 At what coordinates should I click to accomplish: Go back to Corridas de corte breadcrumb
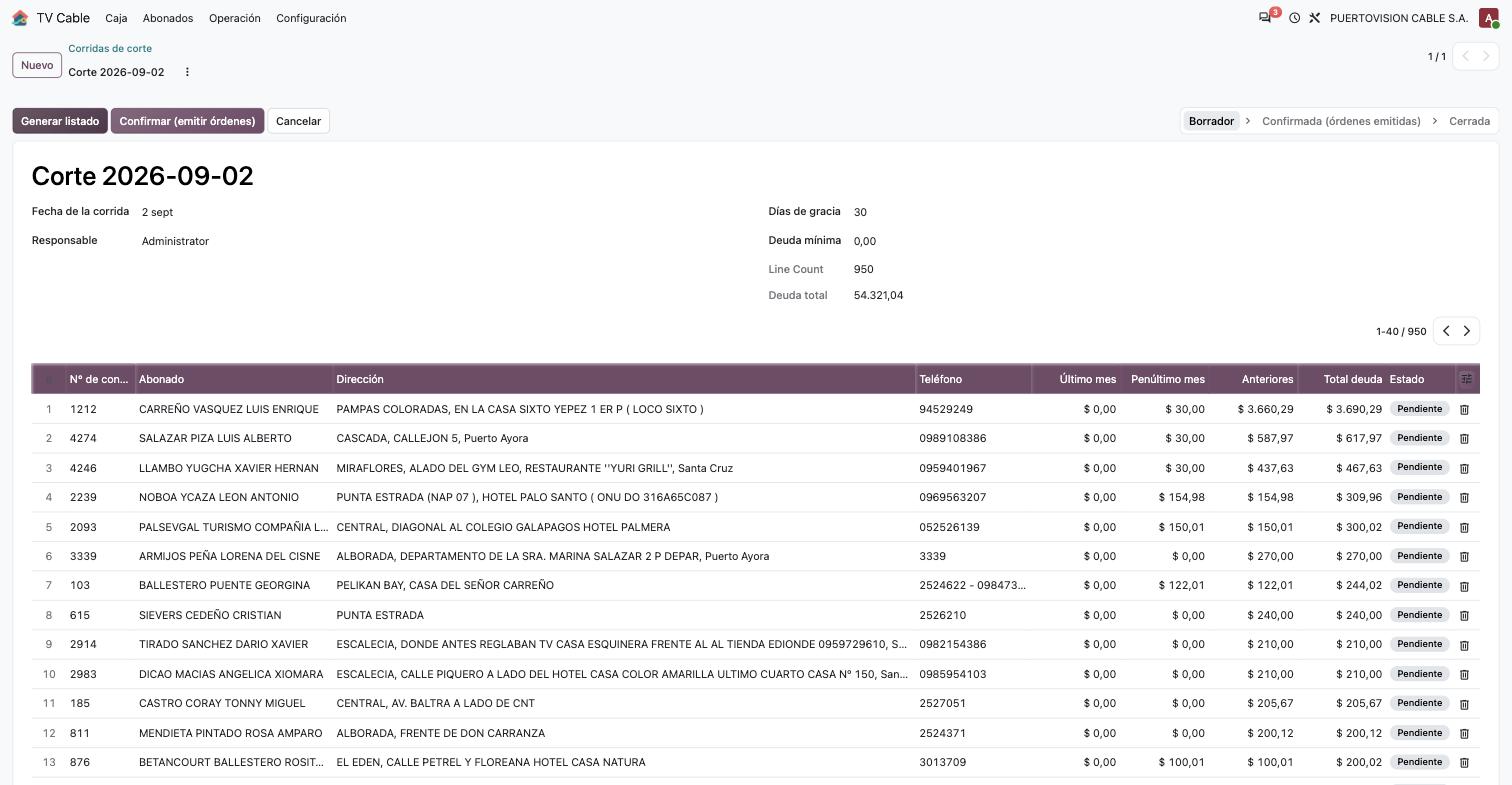point(110,48)
